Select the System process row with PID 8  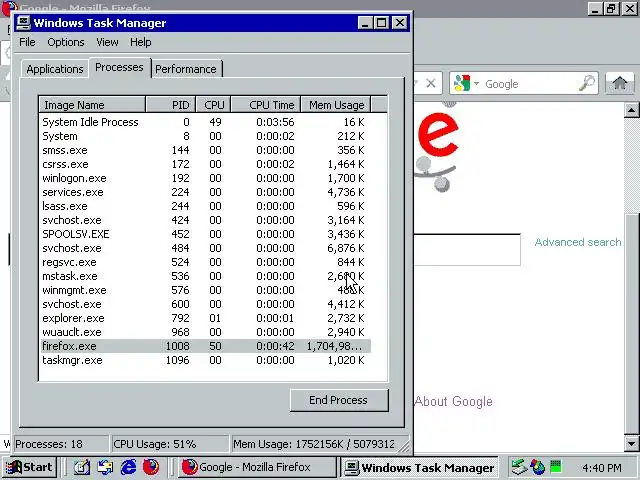pos(205,136)
